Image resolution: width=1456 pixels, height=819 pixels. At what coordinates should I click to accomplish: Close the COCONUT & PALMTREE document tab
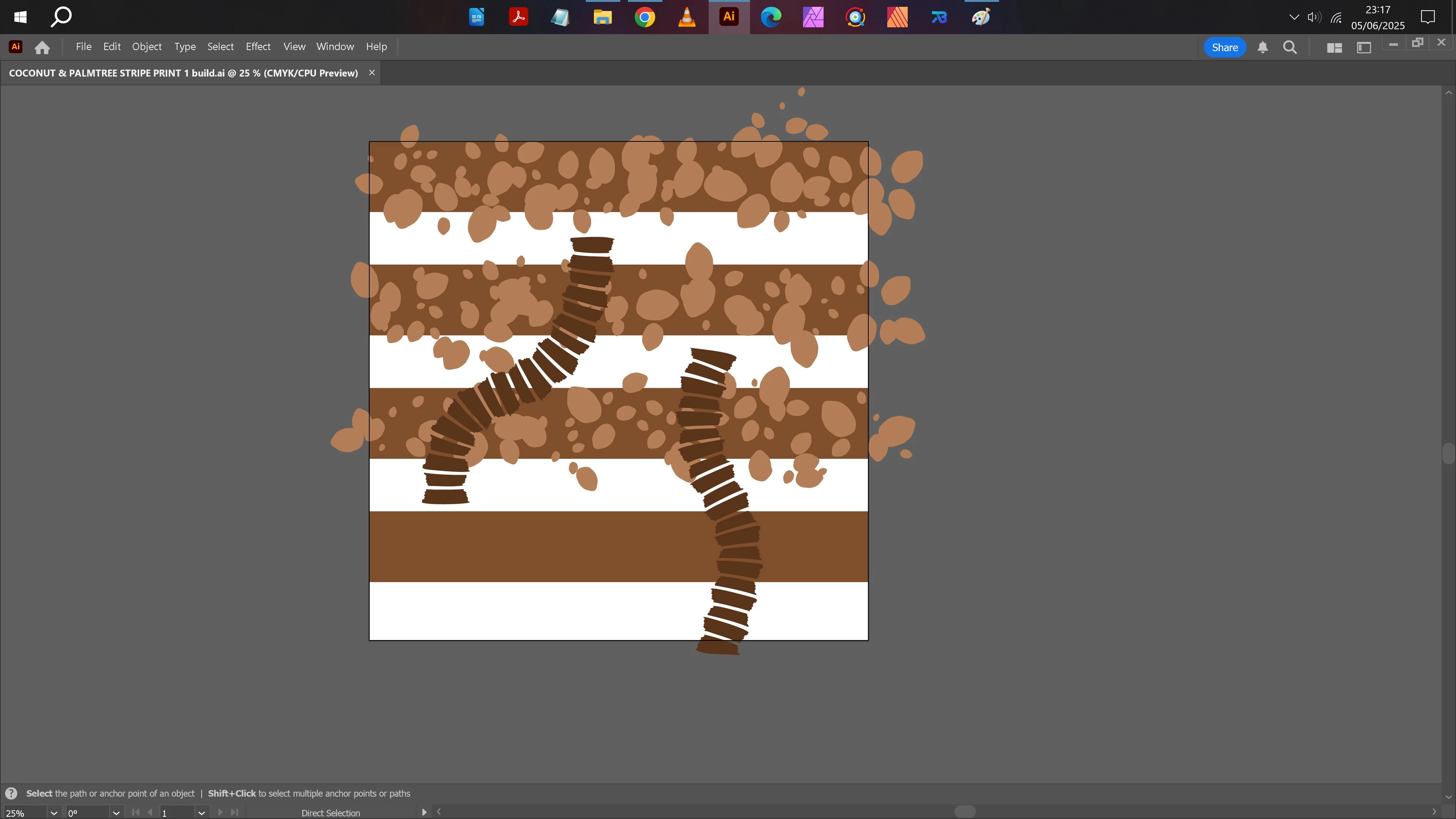pyautogui.click(x=372, y=72)
